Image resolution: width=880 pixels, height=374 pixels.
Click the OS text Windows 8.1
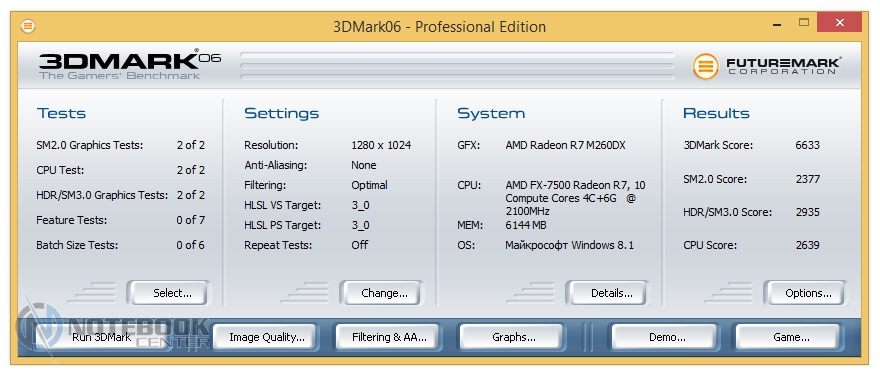tap(602, 245)
